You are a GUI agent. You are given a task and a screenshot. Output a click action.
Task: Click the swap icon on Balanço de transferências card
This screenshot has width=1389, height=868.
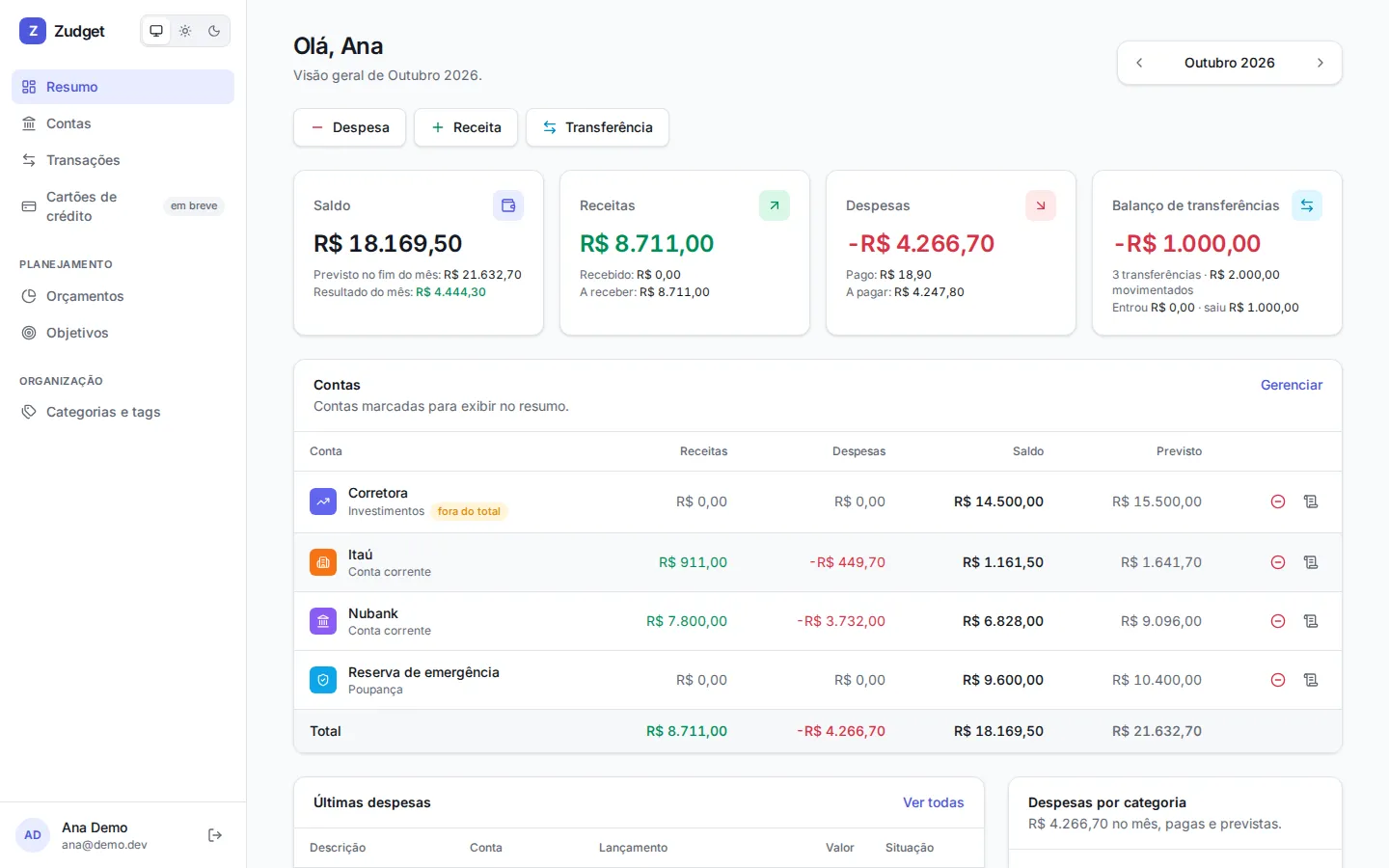click(x=1307, y=205)
